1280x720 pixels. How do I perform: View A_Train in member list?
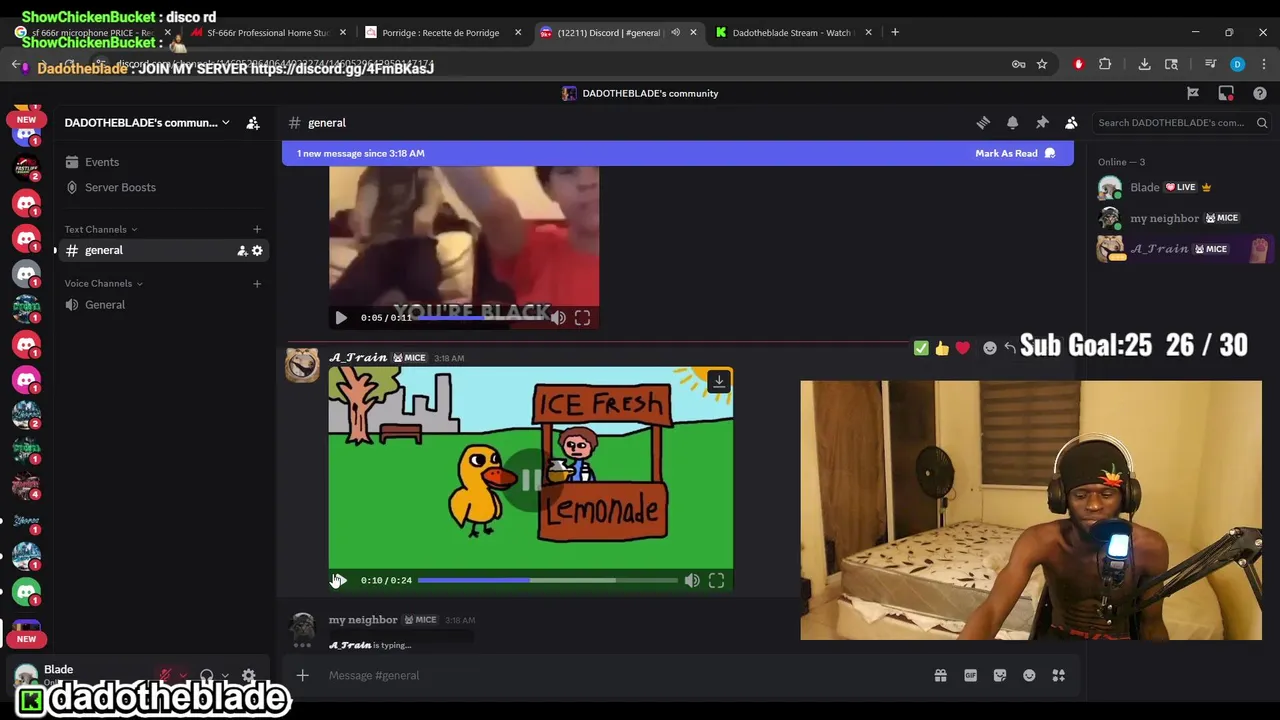[1182, 249]
